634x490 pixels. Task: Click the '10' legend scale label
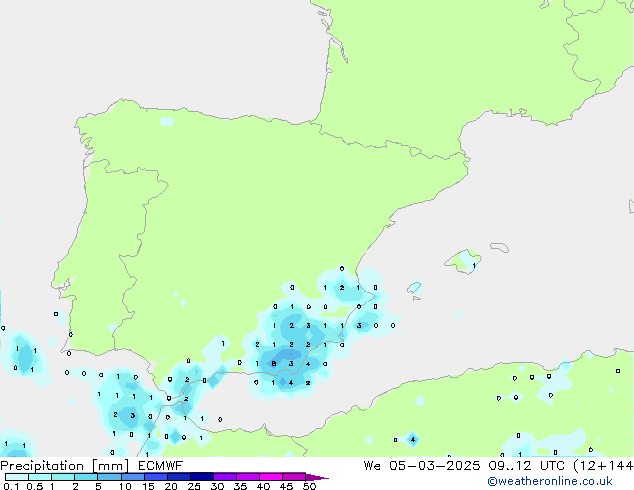pos(125,486)
